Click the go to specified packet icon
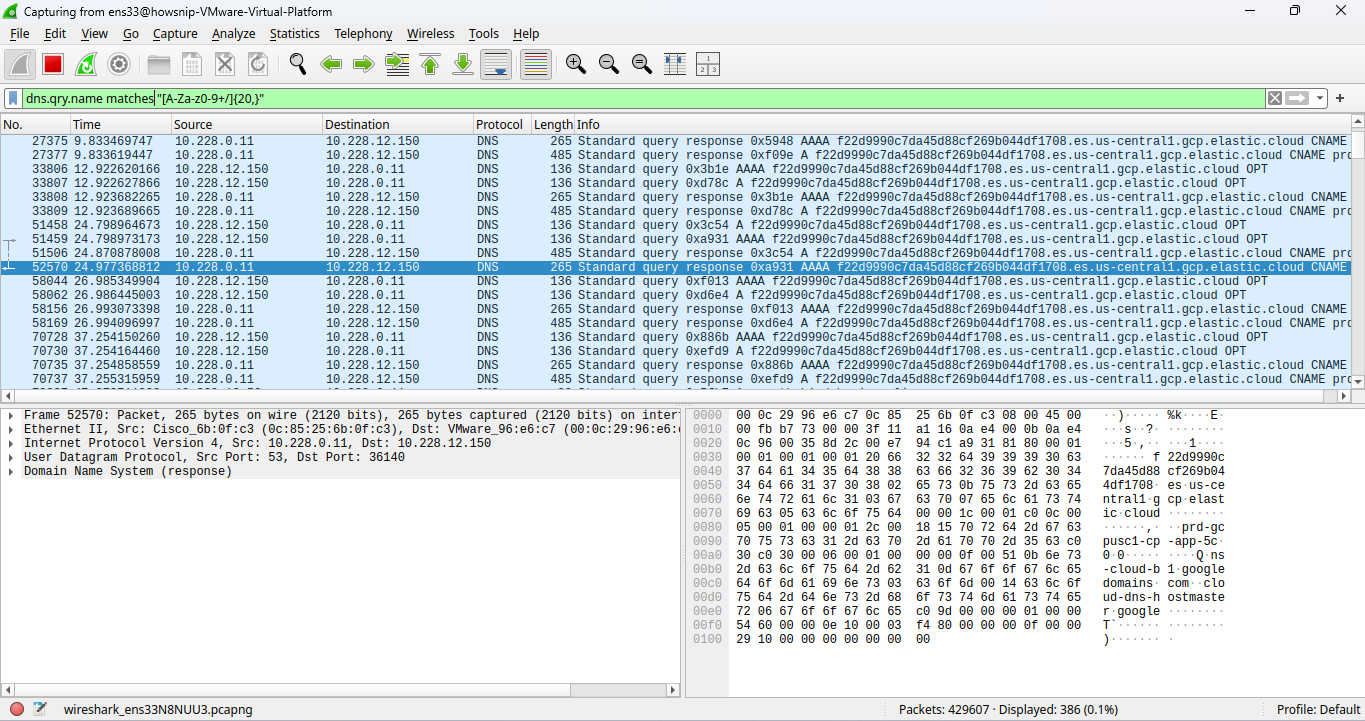 tap(397, 64)
